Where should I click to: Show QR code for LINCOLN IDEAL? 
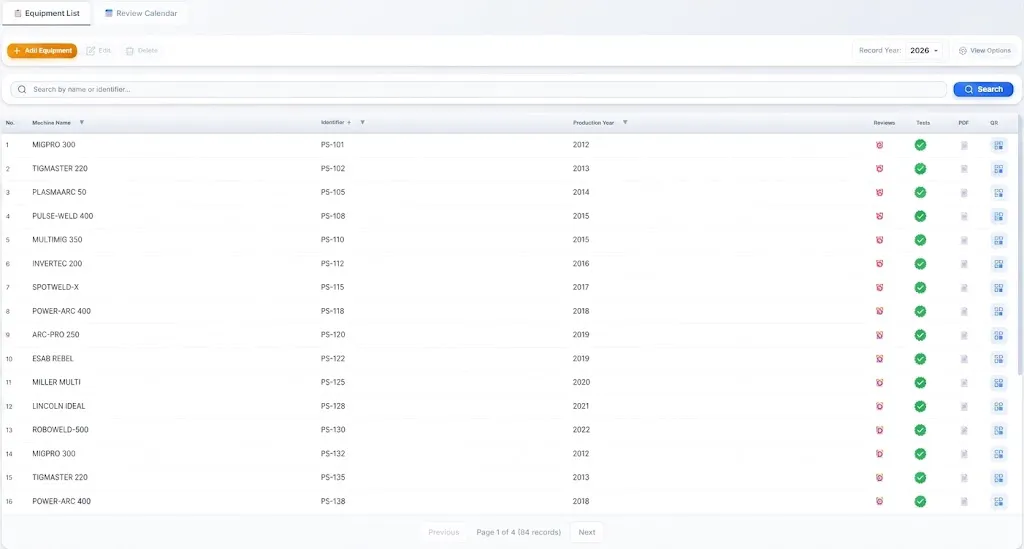999,406
